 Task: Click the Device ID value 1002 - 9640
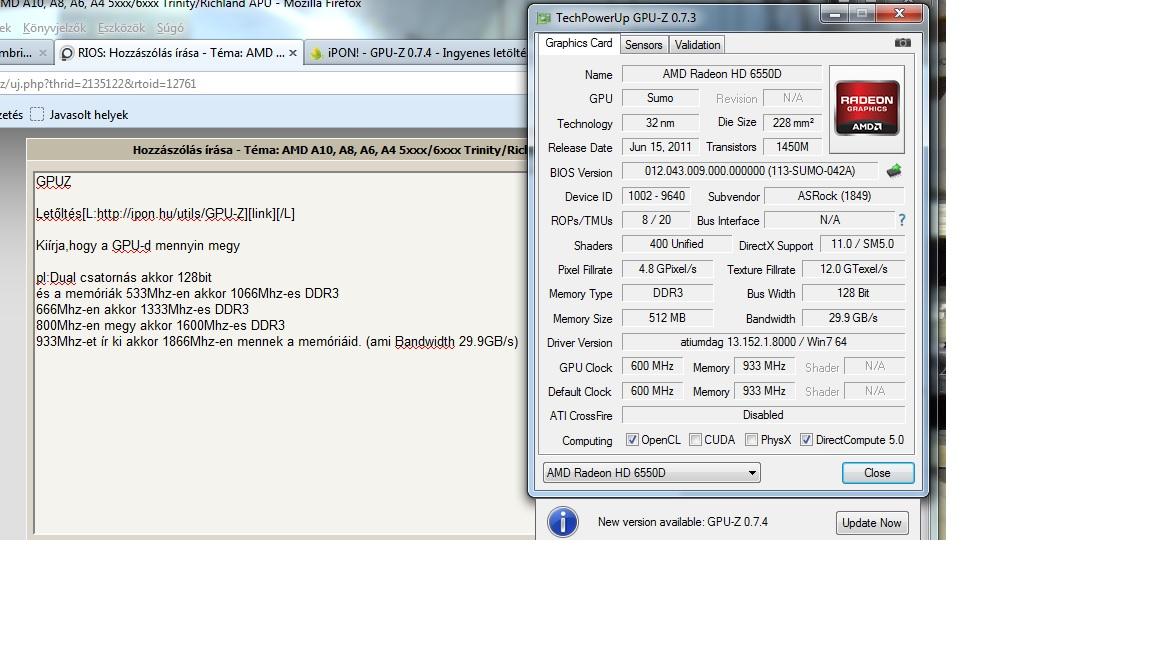pos(656,195)
